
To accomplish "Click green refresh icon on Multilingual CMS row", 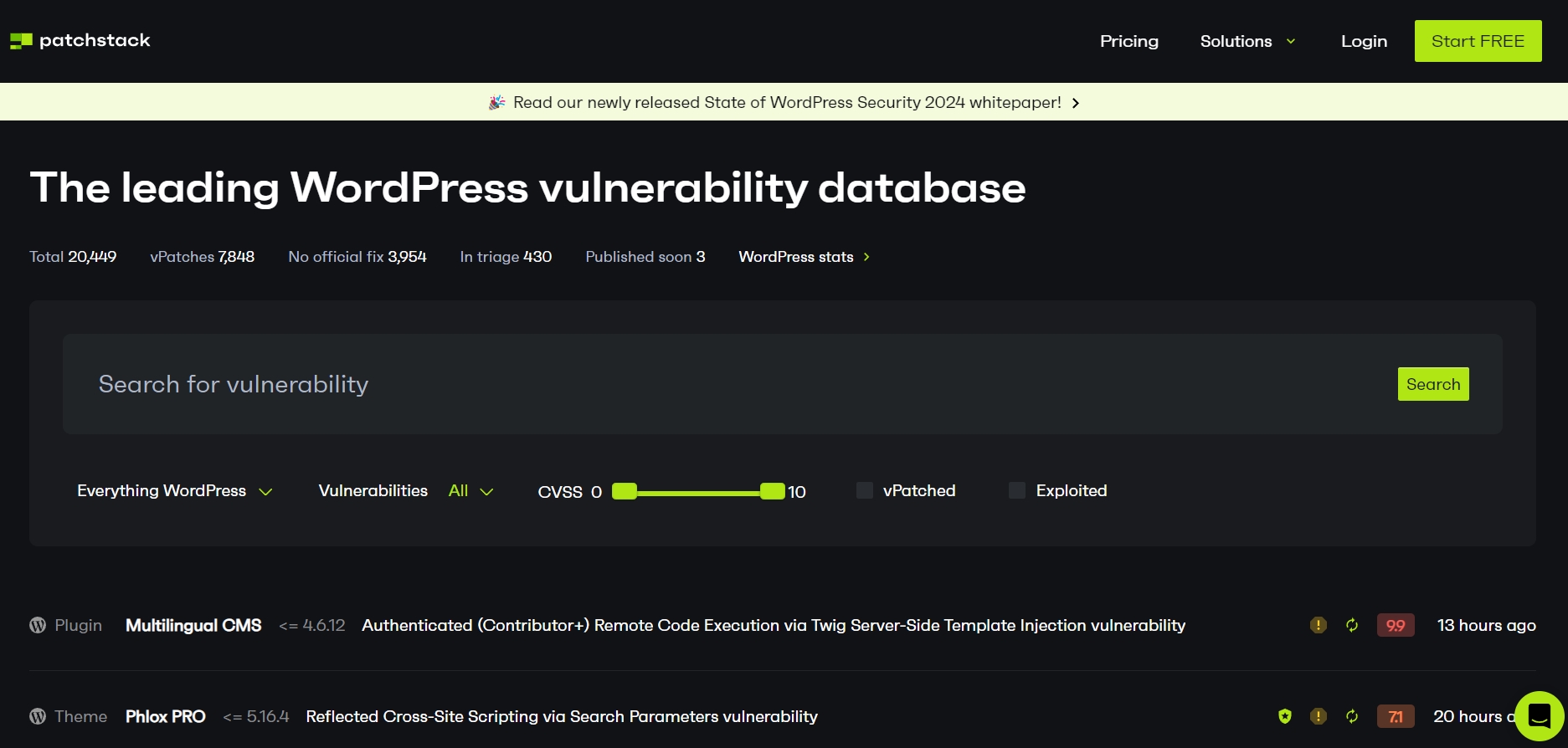I will coord(1351,625).
